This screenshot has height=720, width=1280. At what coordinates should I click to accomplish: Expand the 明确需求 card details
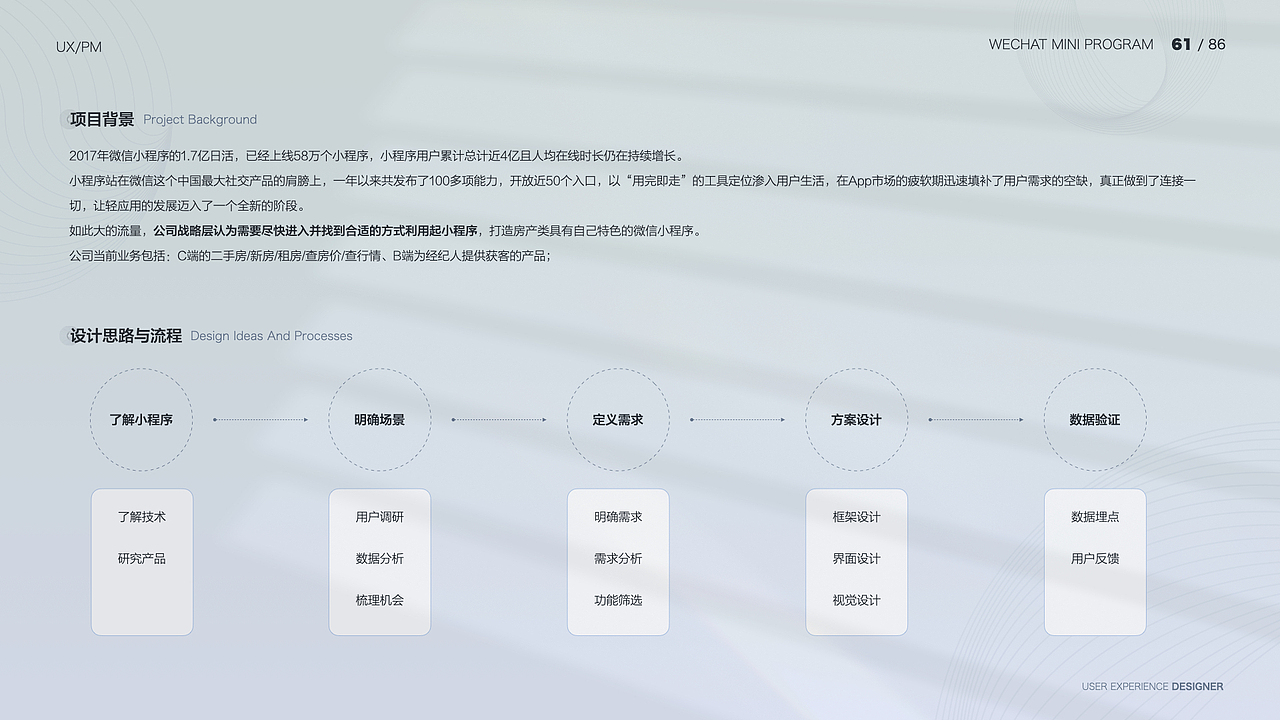tap(618, 516)
